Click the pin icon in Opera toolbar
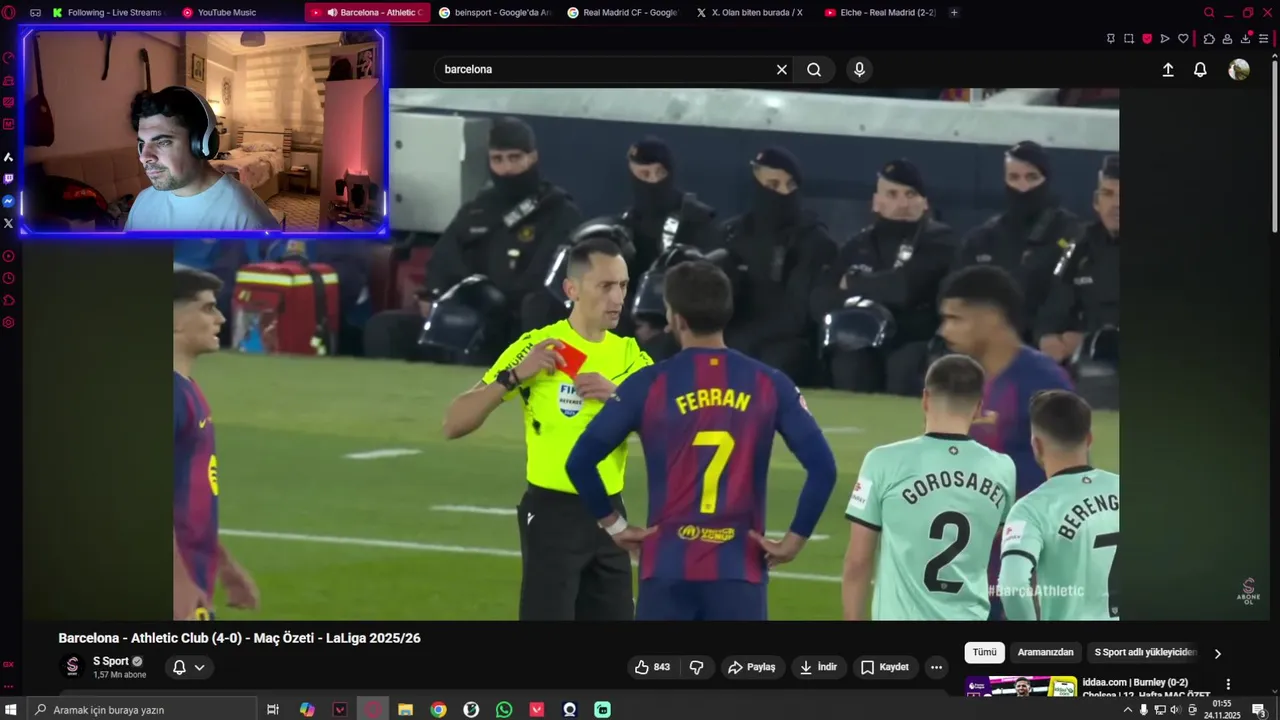1280x720 pixels. click(1111, 39)
